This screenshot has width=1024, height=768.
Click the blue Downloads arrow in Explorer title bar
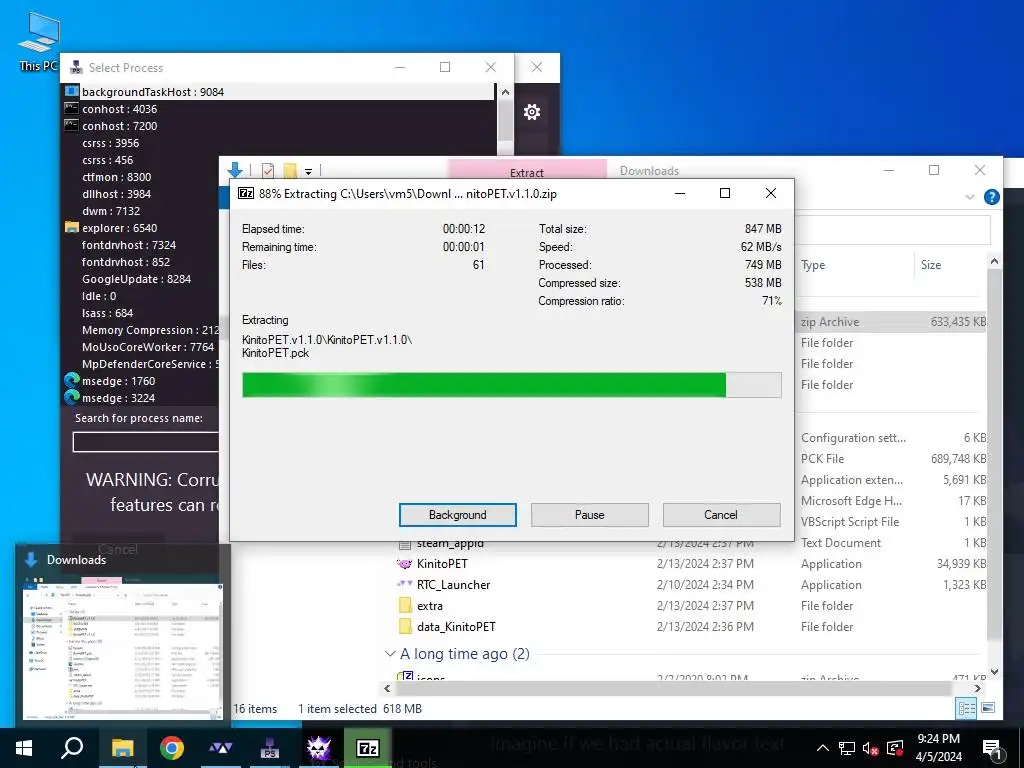(235, 170)
